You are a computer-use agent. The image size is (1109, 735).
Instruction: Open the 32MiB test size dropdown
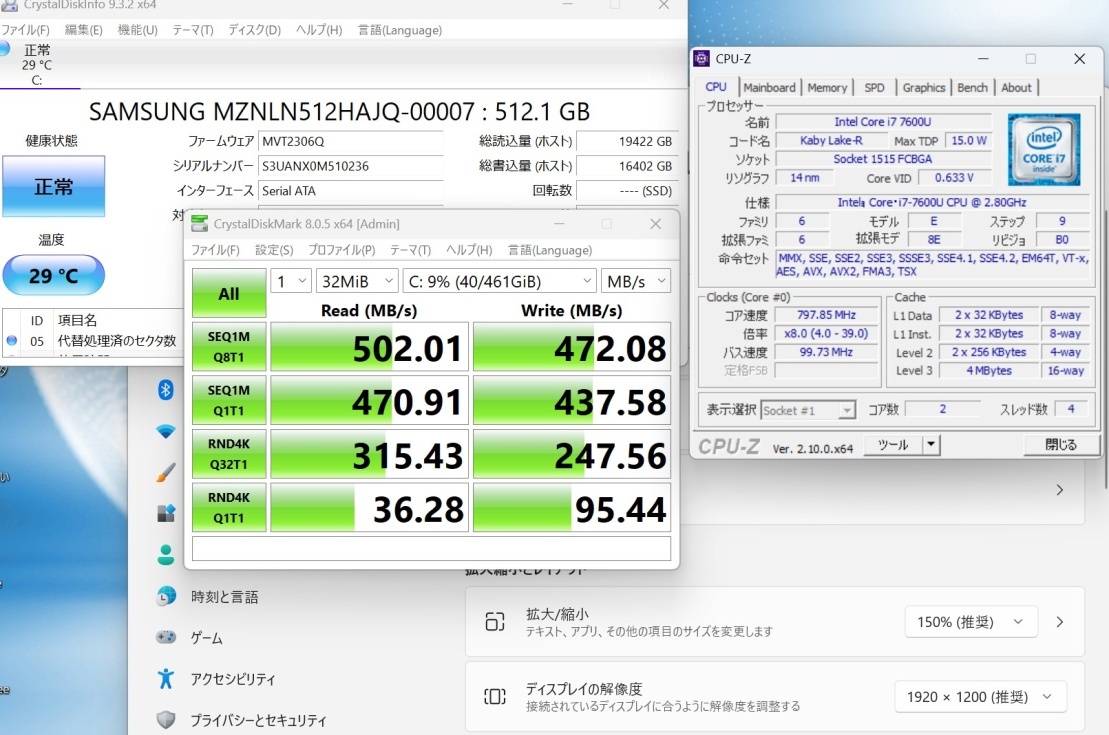[357, 282]
